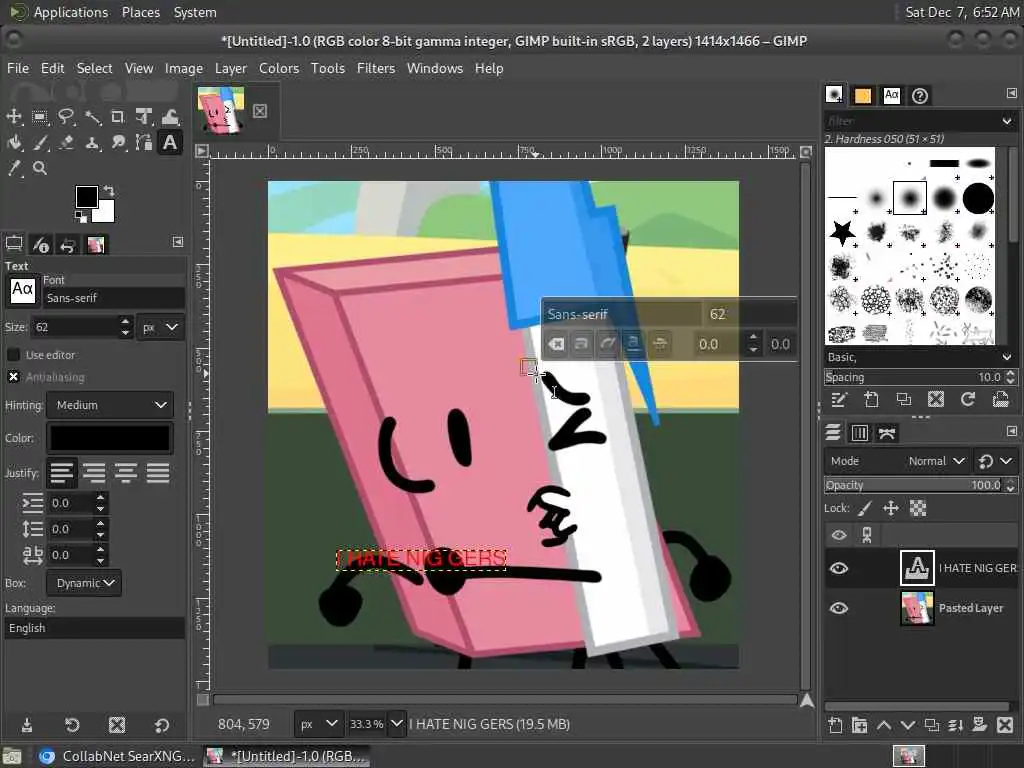
Task: Select the Free Select lasso tool
Action: [x=66, y=117]
